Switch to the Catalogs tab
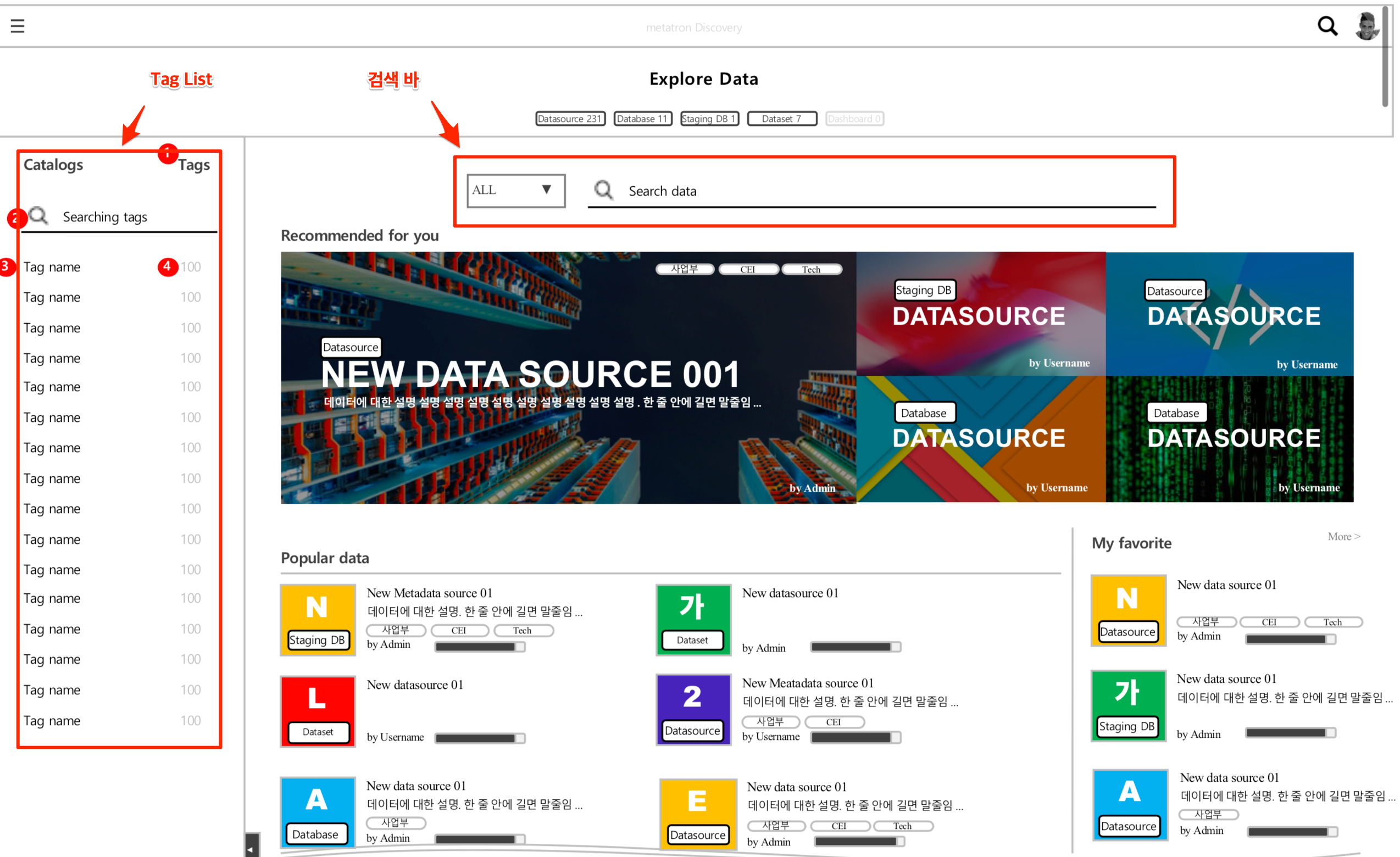Viewport: 1400px width, 857px height. (x=53, y=165)
